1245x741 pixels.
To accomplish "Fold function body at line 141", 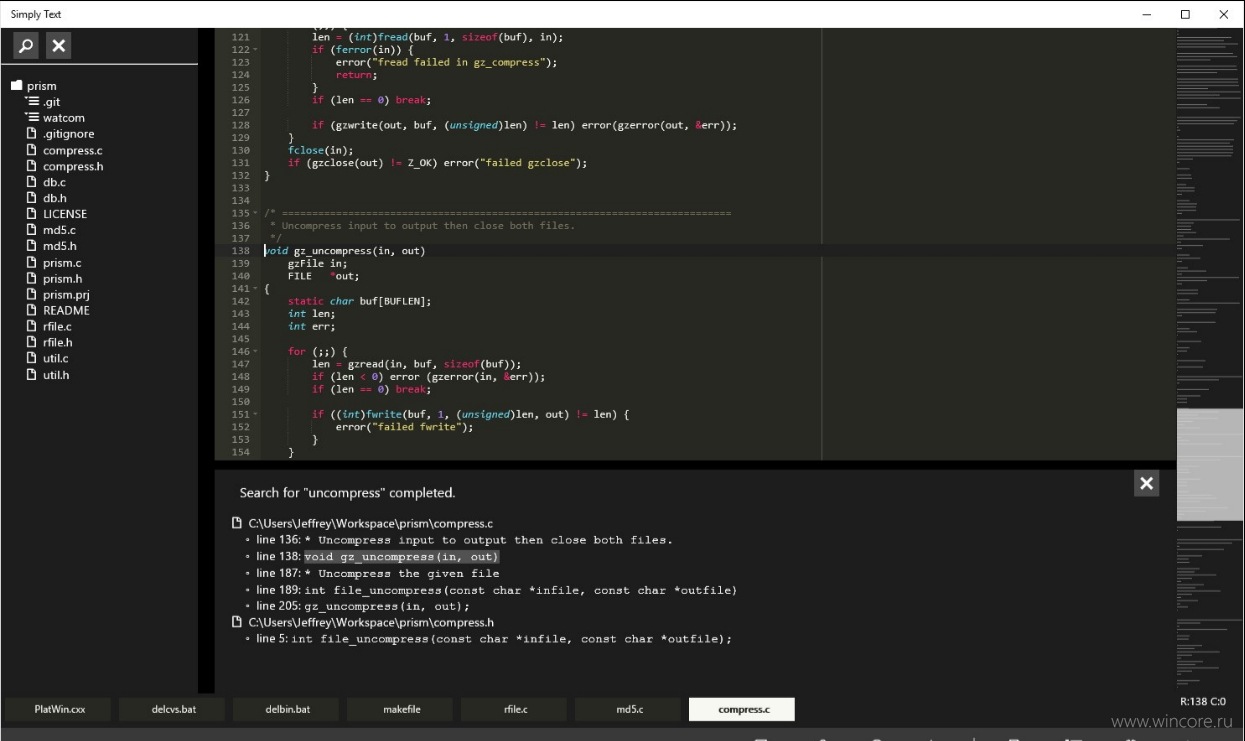I will click(x=255, y=289).
